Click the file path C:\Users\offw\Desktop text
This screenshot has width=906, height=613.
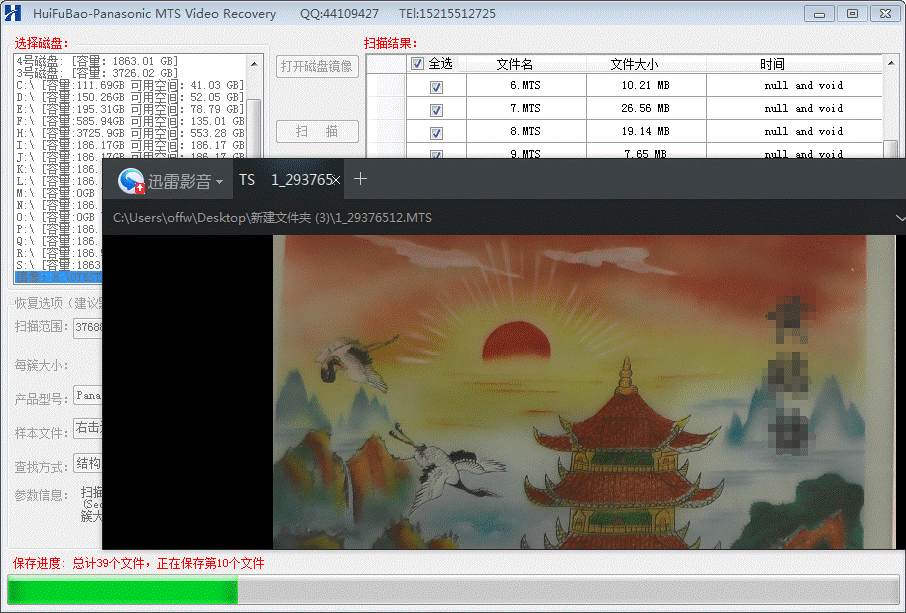pyautogui.click(x=272, y=218)
